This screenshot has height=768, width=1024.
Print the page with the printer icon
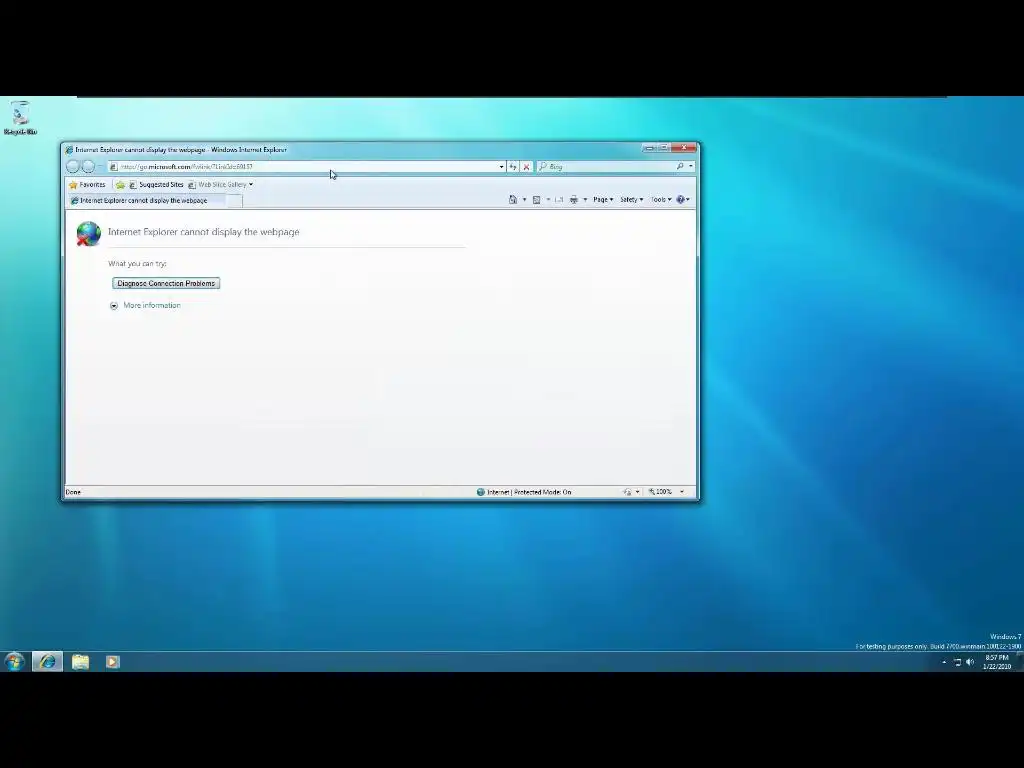pos(574,200)
